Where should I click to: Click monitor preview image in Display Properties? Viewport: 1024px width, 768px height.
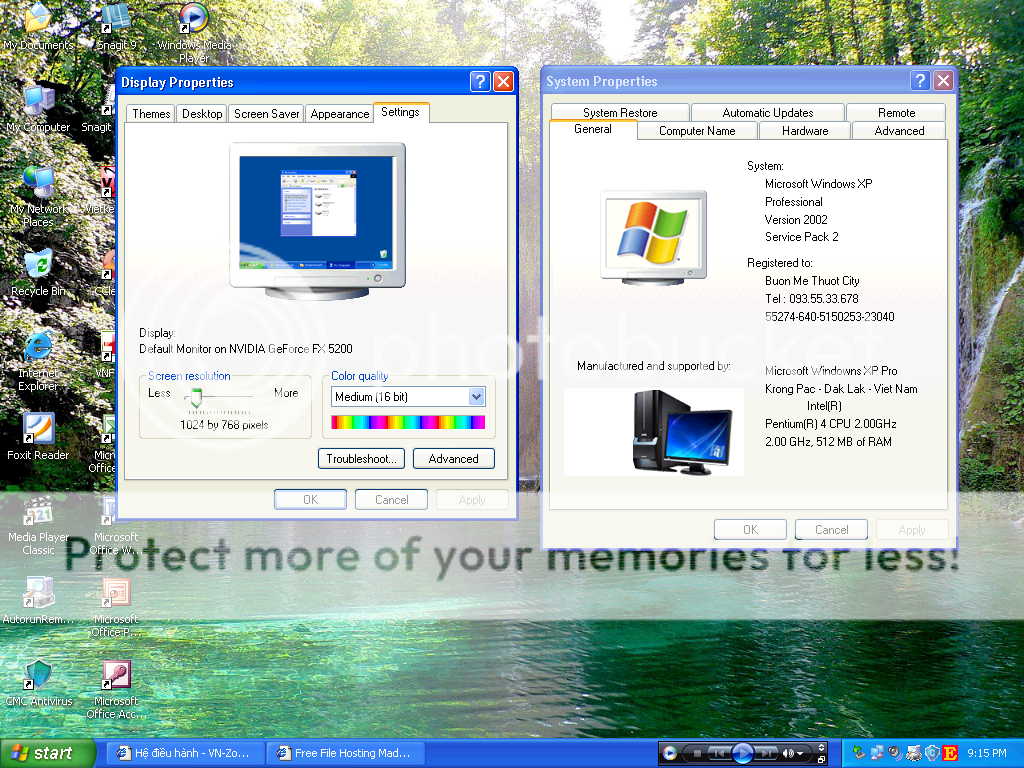click(x=318, y=221)
